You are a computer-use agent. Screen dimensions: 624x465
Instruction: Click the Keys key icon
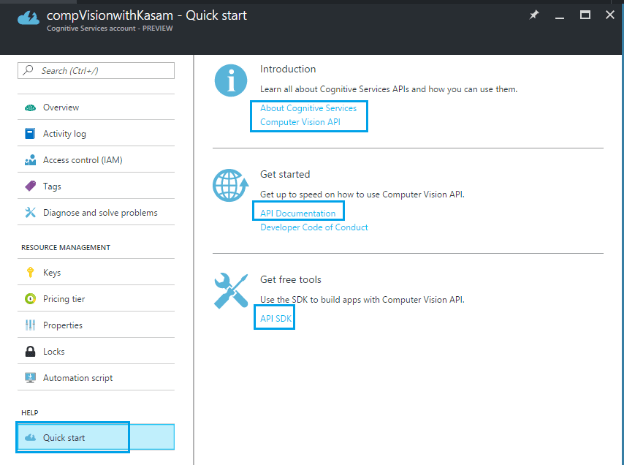(x=31, y=273)
